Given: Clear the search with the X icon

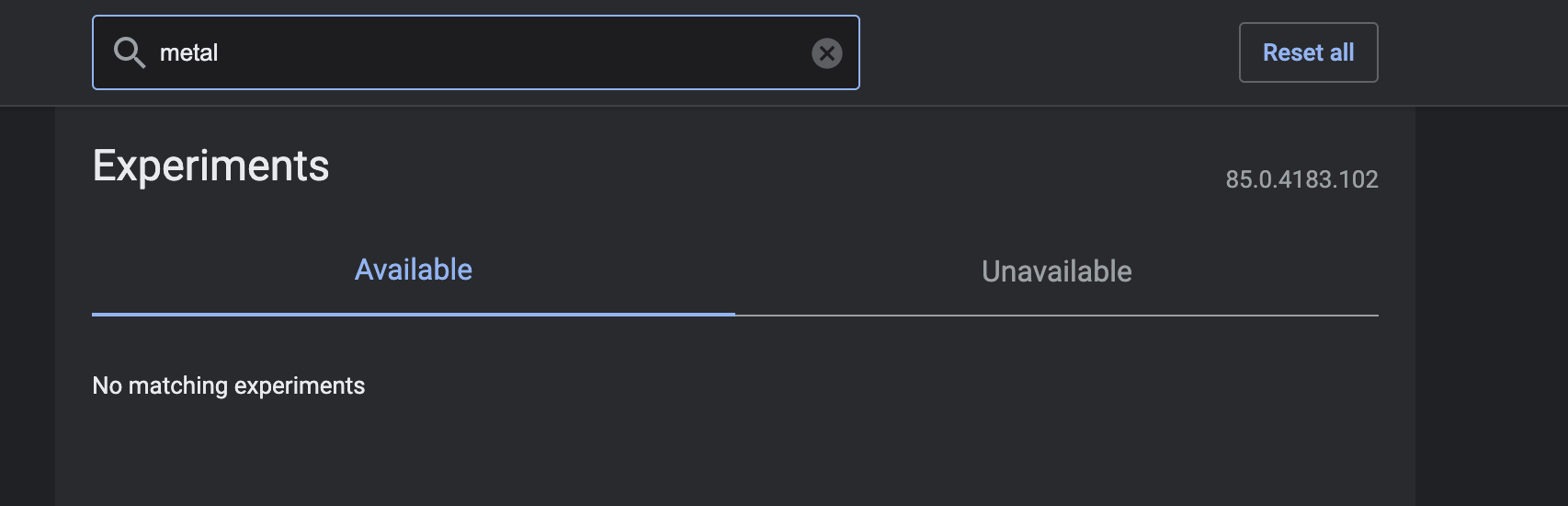Looking at the screenshot, I should click(826, 53).
